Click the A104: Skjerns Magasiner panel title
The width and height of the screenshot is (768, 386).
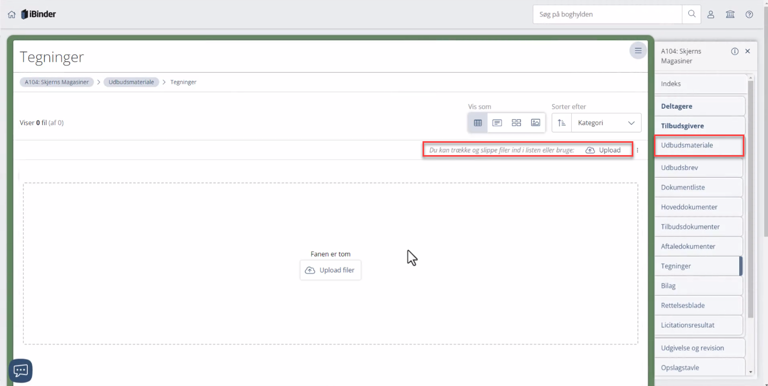pos(681,56)
